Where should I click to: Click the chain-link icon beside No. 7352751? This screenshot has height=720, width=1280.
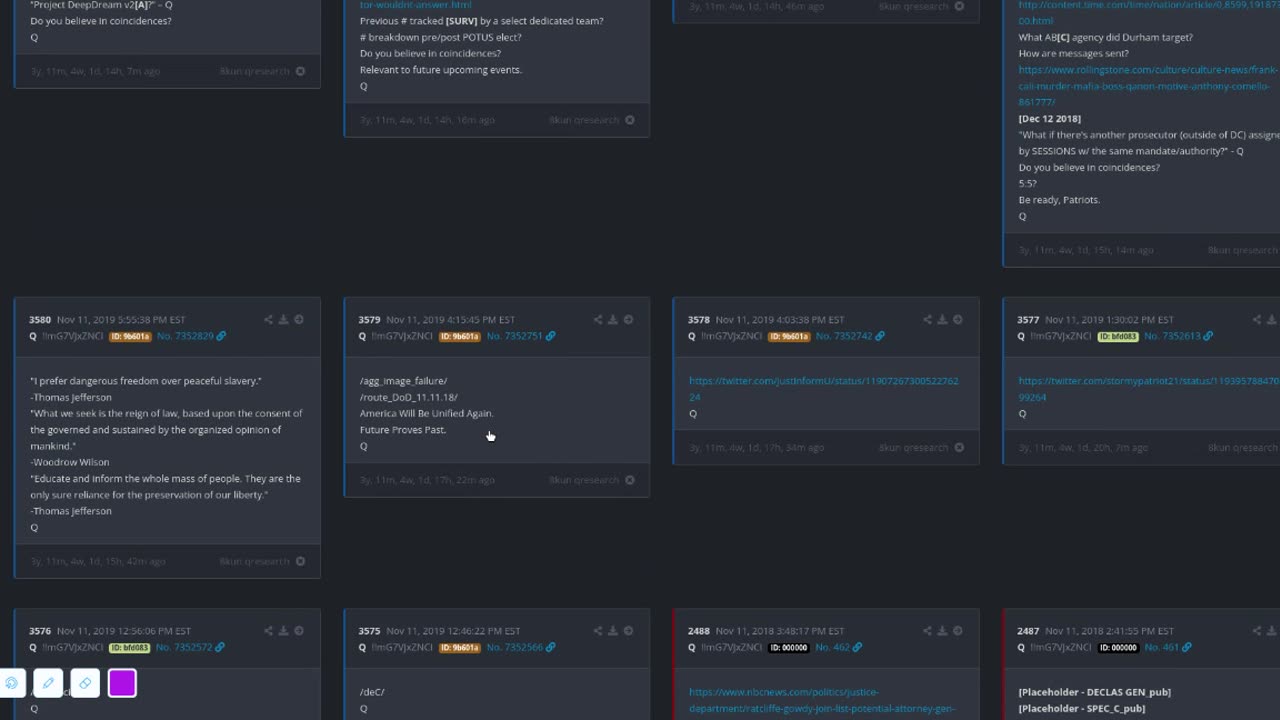pos(550,336)
